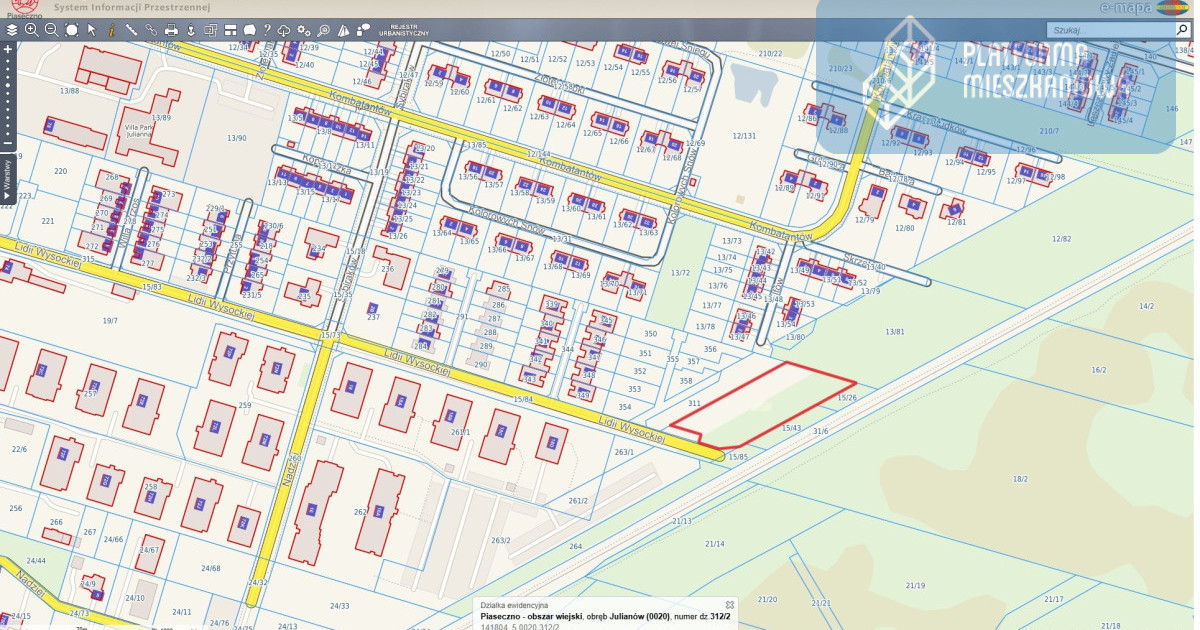Activate the zoom in magnifier tool
This screenshot has width=1200, height=630.
coord(32,30)
